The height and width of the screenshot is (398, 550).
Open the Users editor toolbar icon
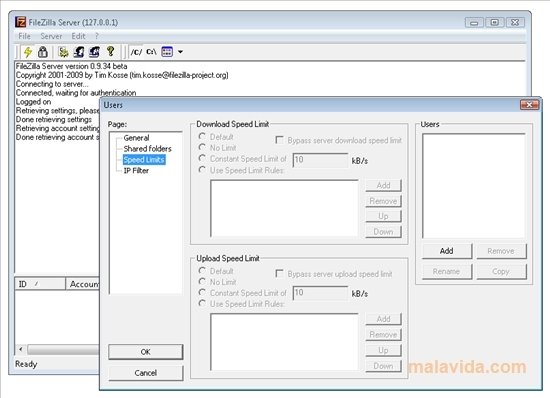tap(79, 52)
